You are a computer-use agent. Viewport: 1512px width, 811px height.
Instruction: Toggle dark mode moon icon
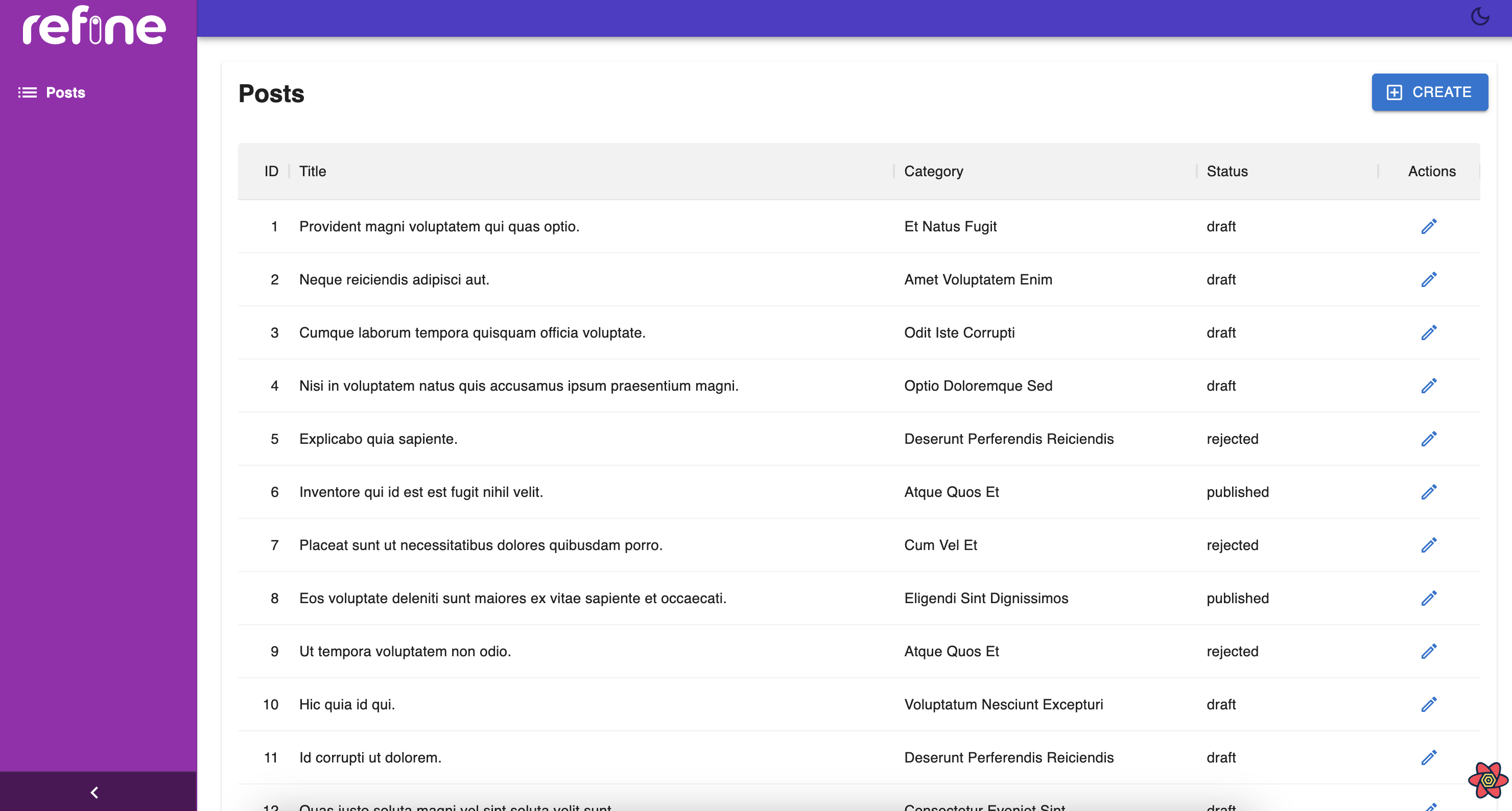point(1480,16)
